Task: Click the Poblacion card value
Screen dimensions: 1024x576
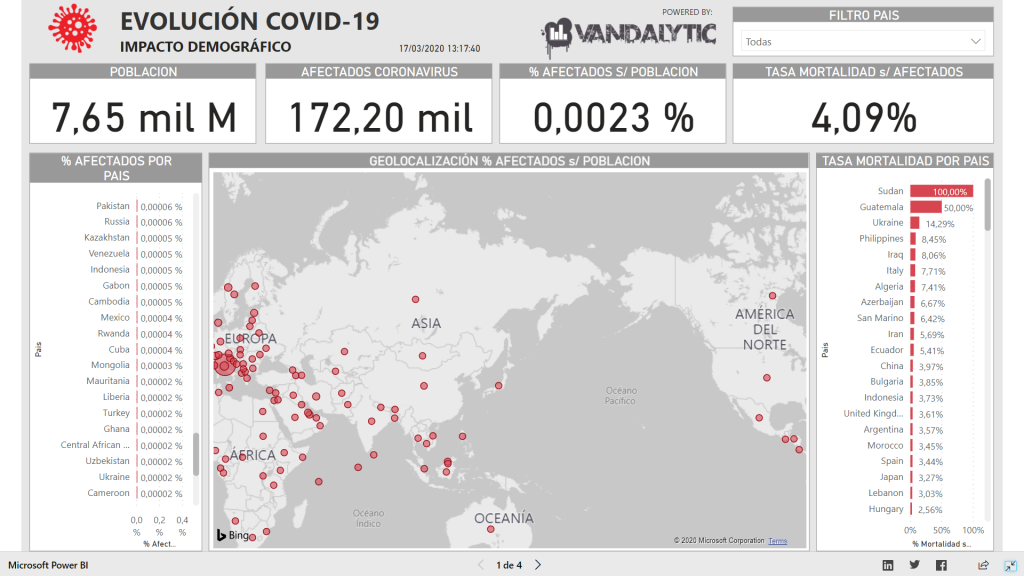Action: tap(143, 118)
